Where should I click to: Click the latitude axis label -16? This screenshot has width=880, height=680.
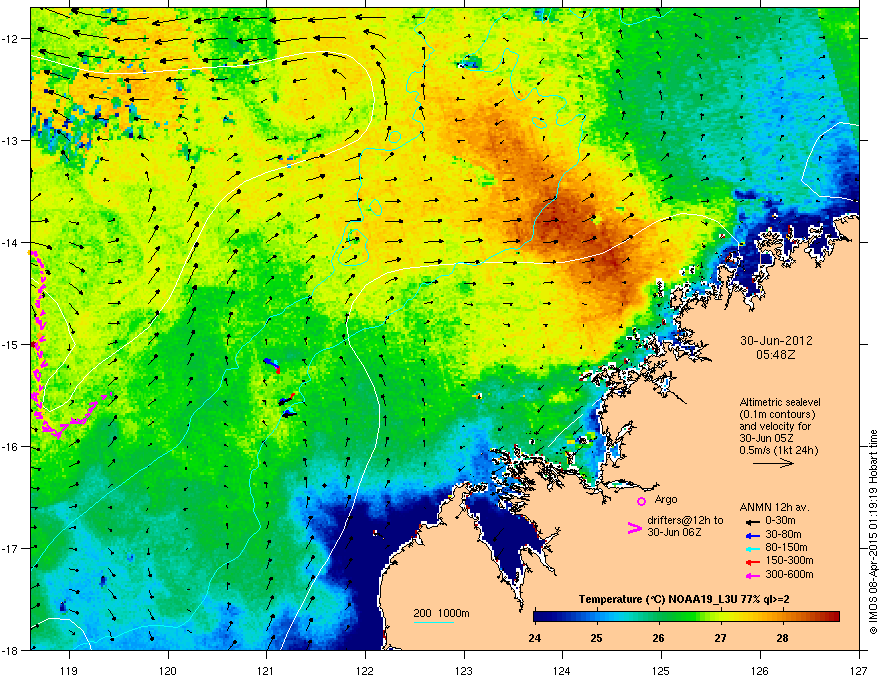11,447
